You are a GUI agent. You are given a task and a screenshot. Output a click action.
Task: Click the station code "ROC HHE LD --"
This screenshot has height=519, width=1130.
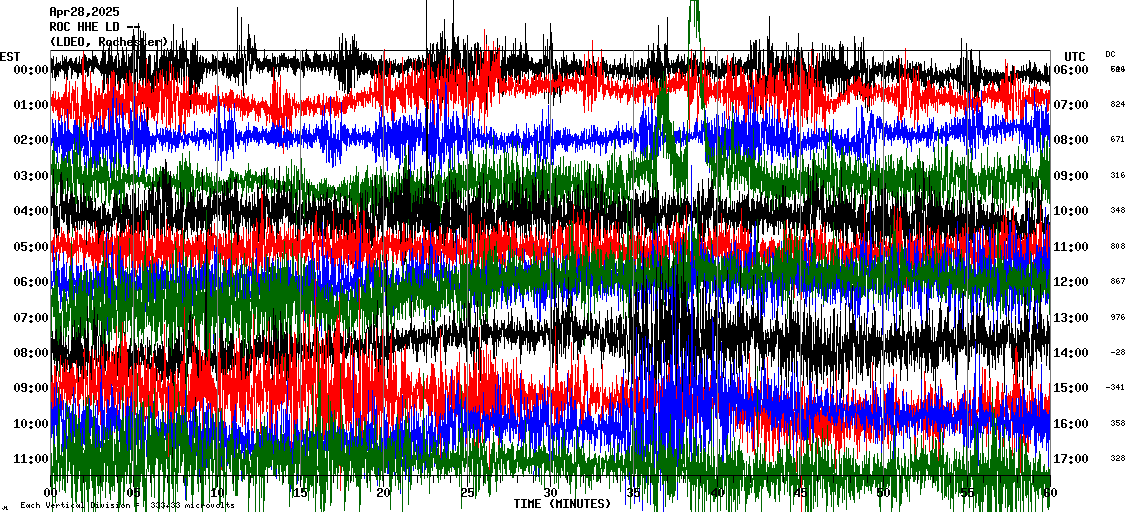tap(94, 27)
